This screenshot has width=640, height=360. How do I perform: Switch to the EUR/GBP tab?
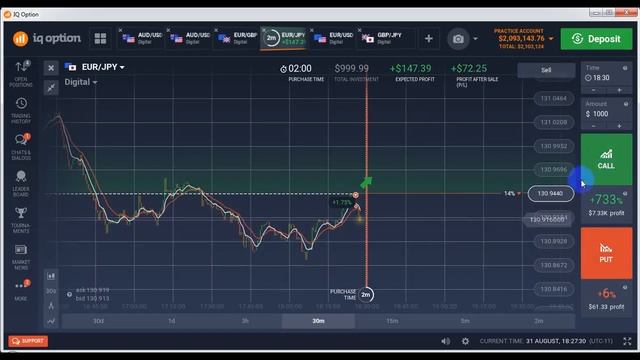[238, 38]
